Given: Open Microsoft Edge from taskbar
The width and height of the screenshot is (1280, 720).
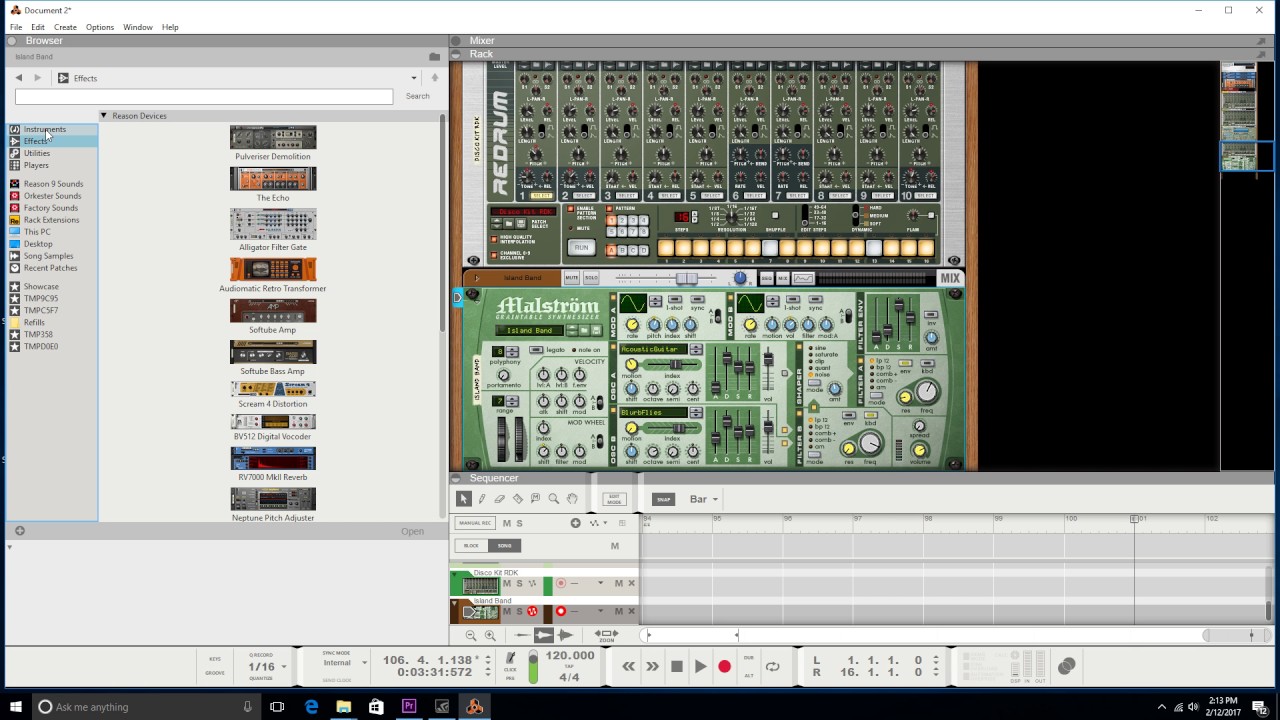Looking at the screenshot, I should point(311,707).
